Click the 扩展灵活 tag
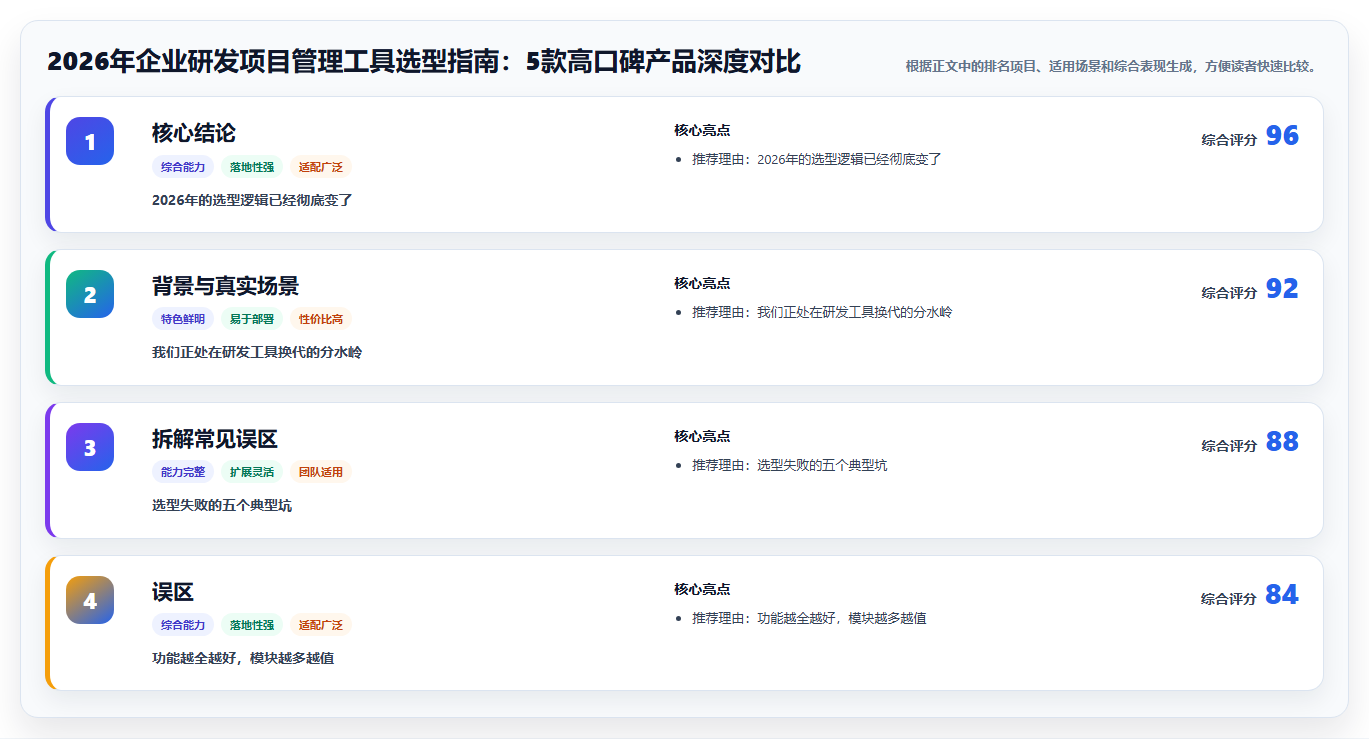The width and height of the screenshot is (1369, 739). pos(252,472)
